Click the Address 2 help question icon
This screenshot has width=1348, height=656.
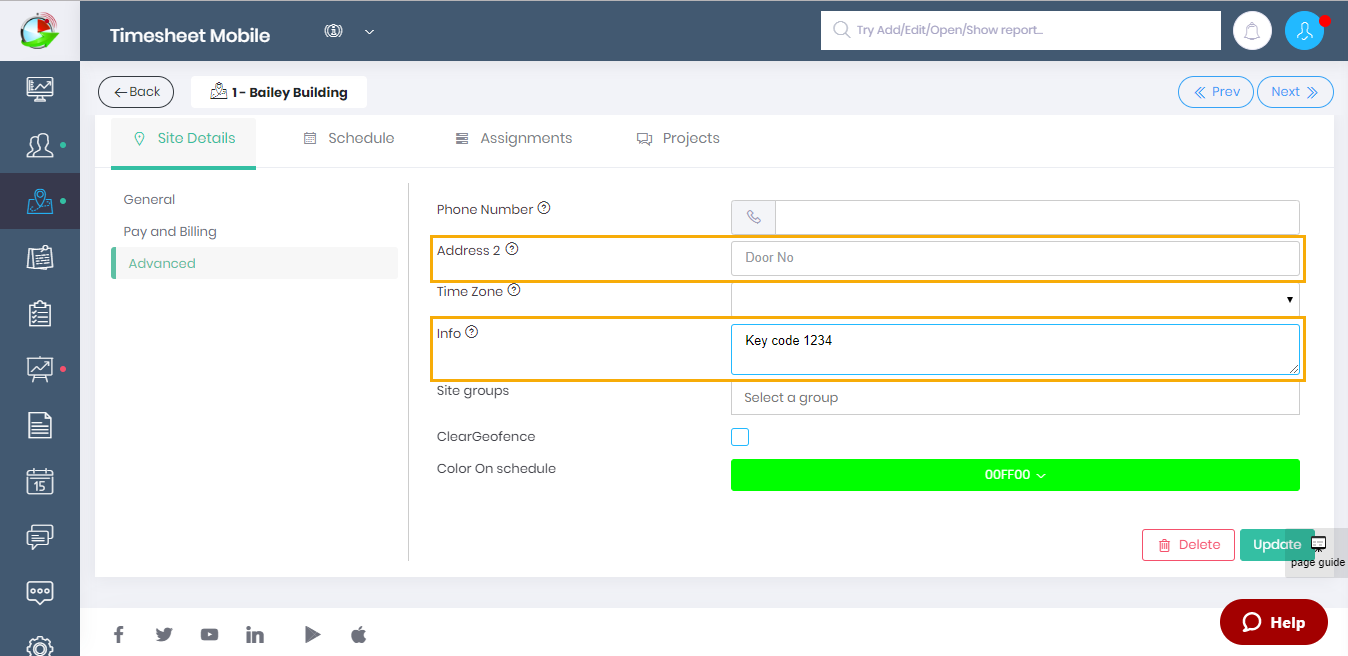tap(512, 249)
